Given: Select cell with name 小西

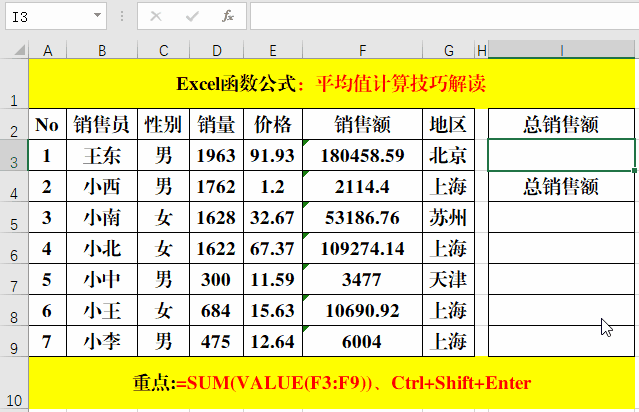Looking at the screenshot, I should [102, 186].
